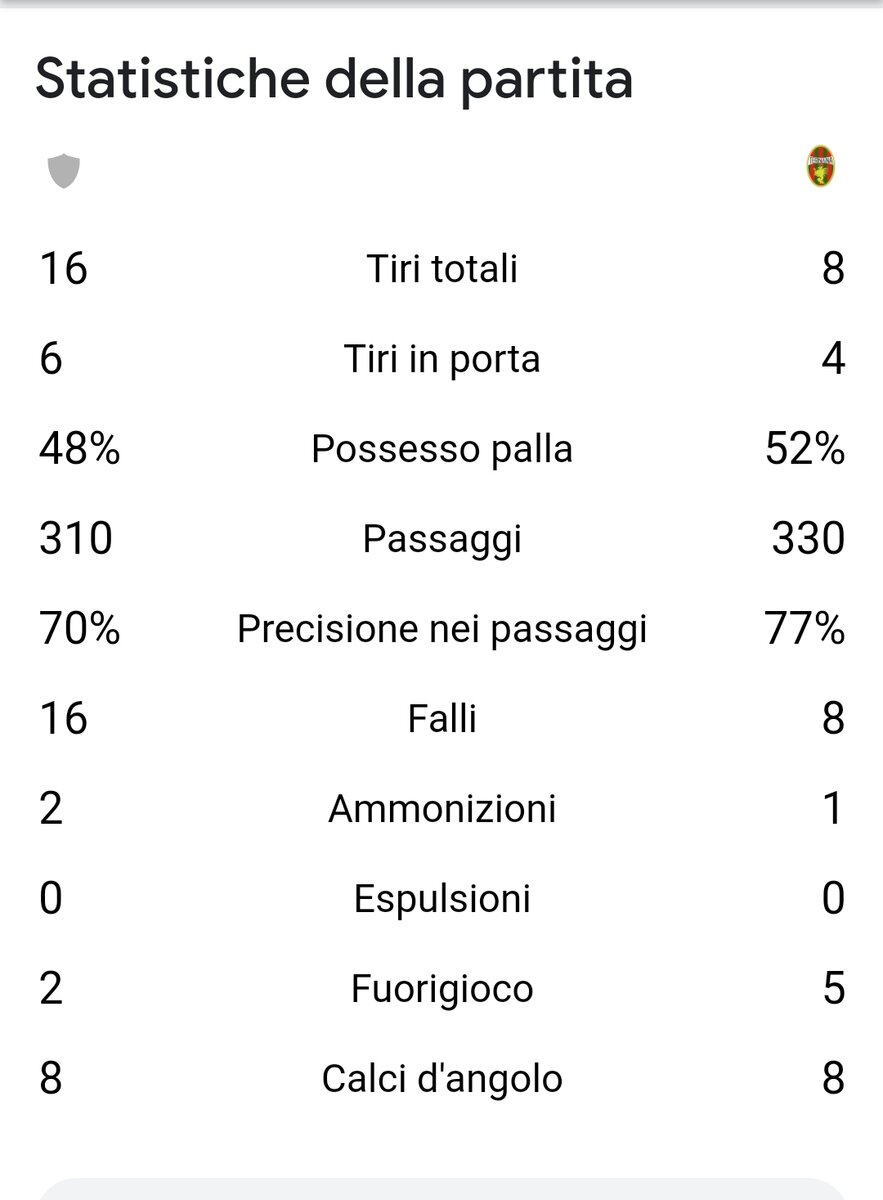Select the Espulsioni row label
This screenshot has width=883, height=1200.
coord(442,899)
